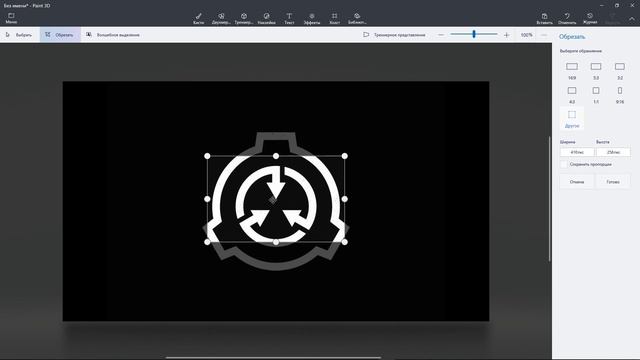Collapse the top ribbon with the chevron
This screenshot has height=360, width=640.
point(632,19)
